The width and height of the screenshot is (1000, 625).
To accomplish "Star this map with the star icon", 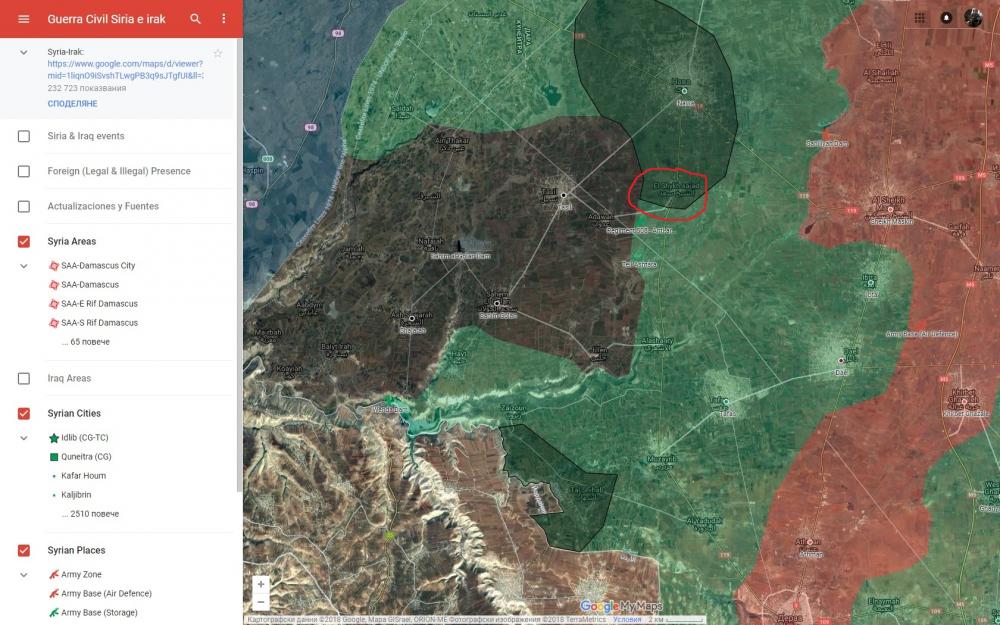I will (x=218, y=52).
